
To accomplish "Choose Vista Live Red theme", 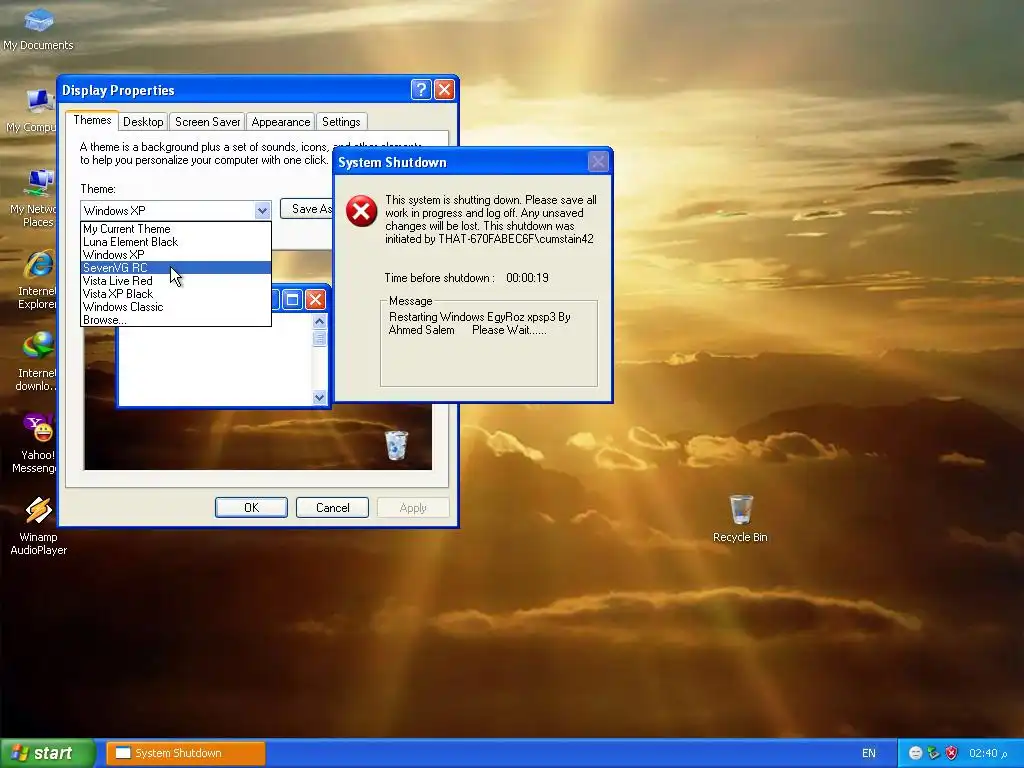I will click(176, 281).
